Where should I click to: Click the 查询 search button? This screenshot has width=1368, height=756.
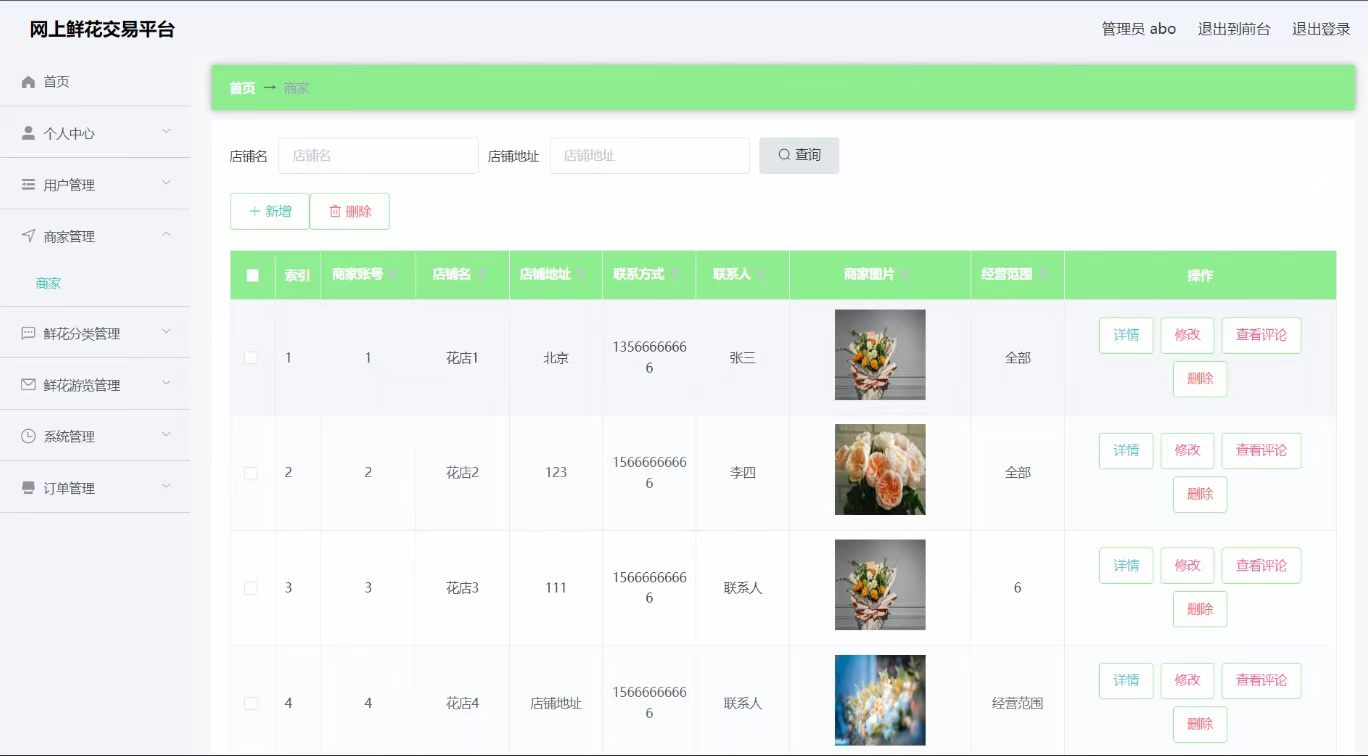pyautogui.click(x=799, y=155)
